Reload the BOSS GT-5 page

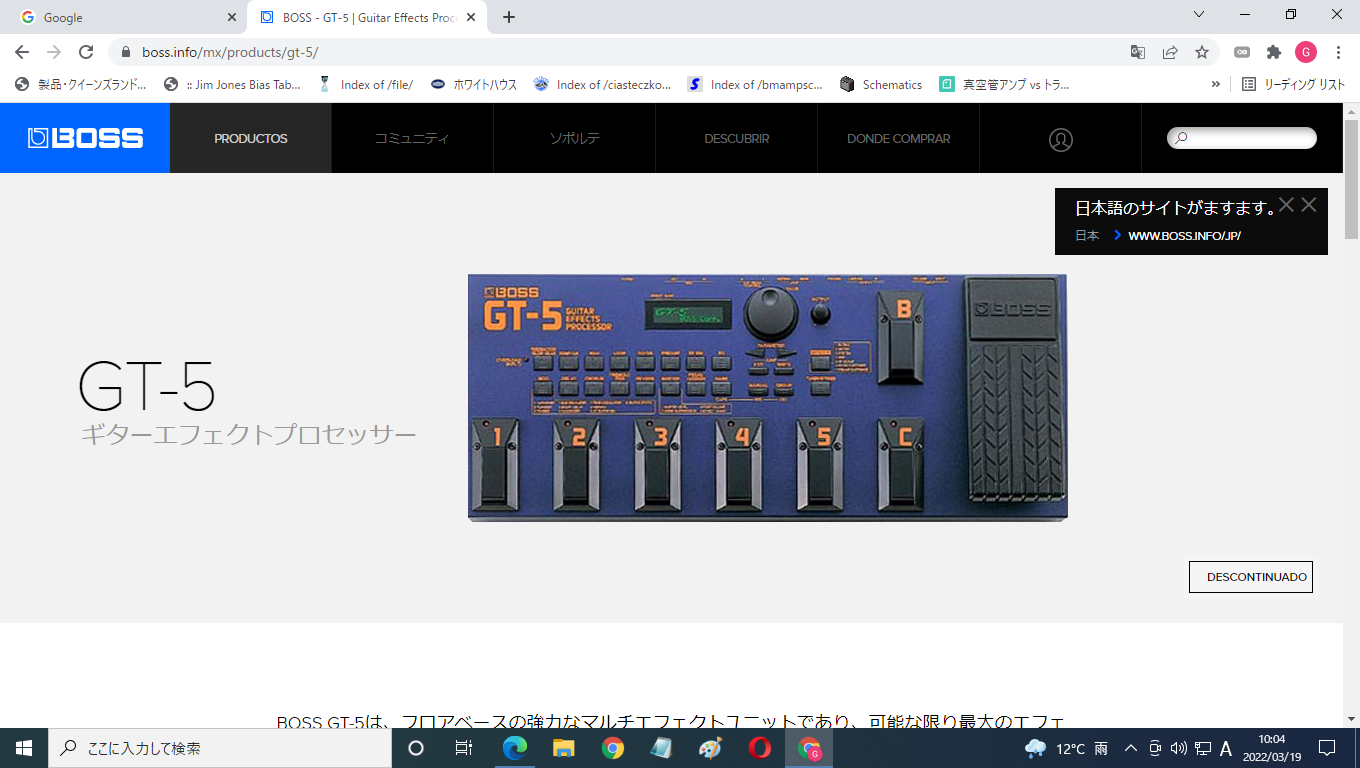pyautogui.click(x=86, y=52)
